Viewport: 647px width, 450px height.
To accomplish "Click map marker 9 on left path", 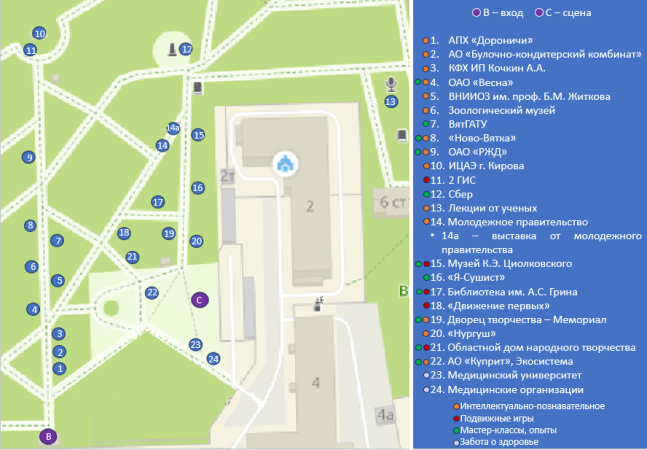I will [x=28, y=157].
